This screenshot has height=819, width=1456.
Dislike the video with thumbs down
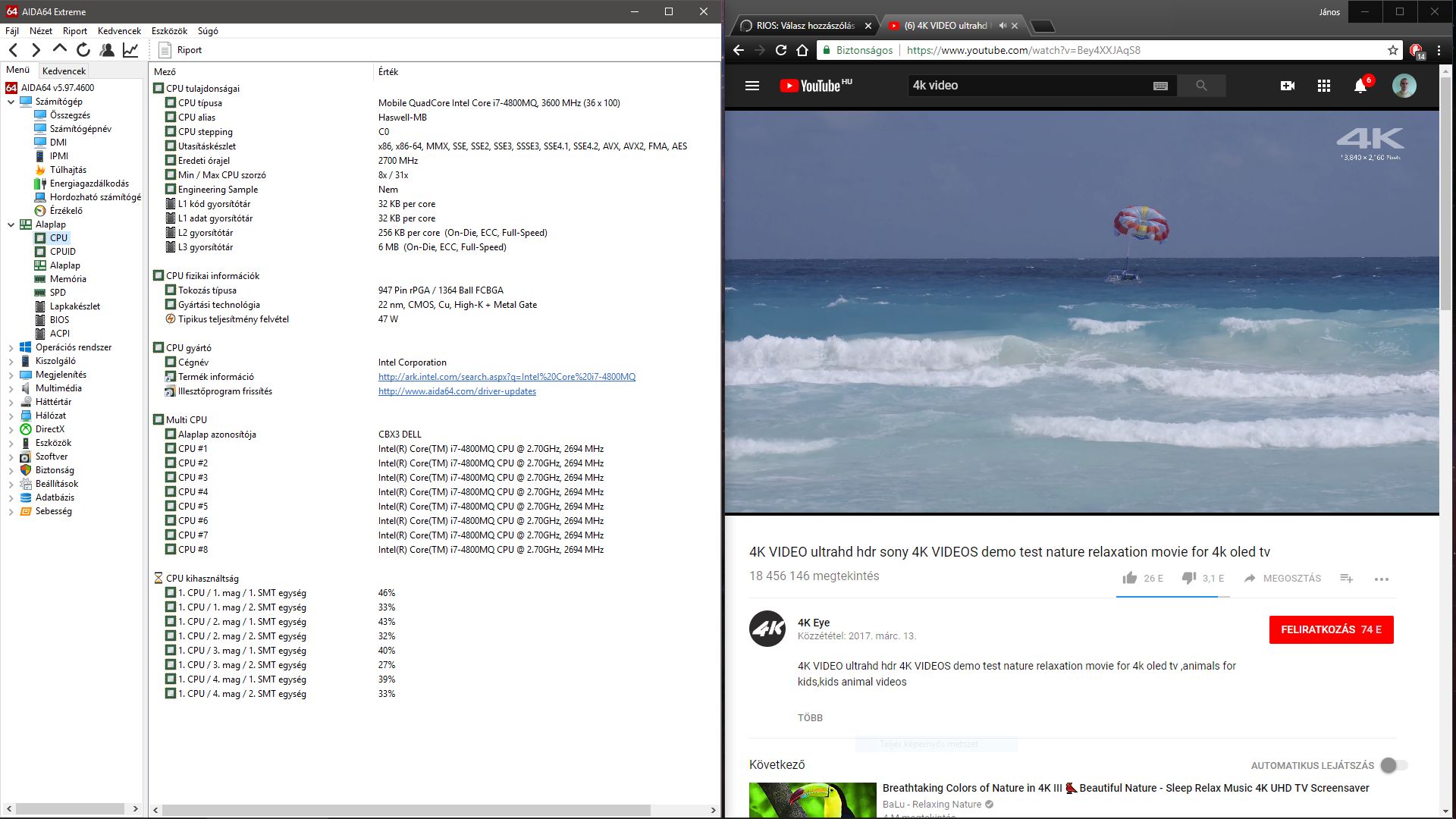1189,578
